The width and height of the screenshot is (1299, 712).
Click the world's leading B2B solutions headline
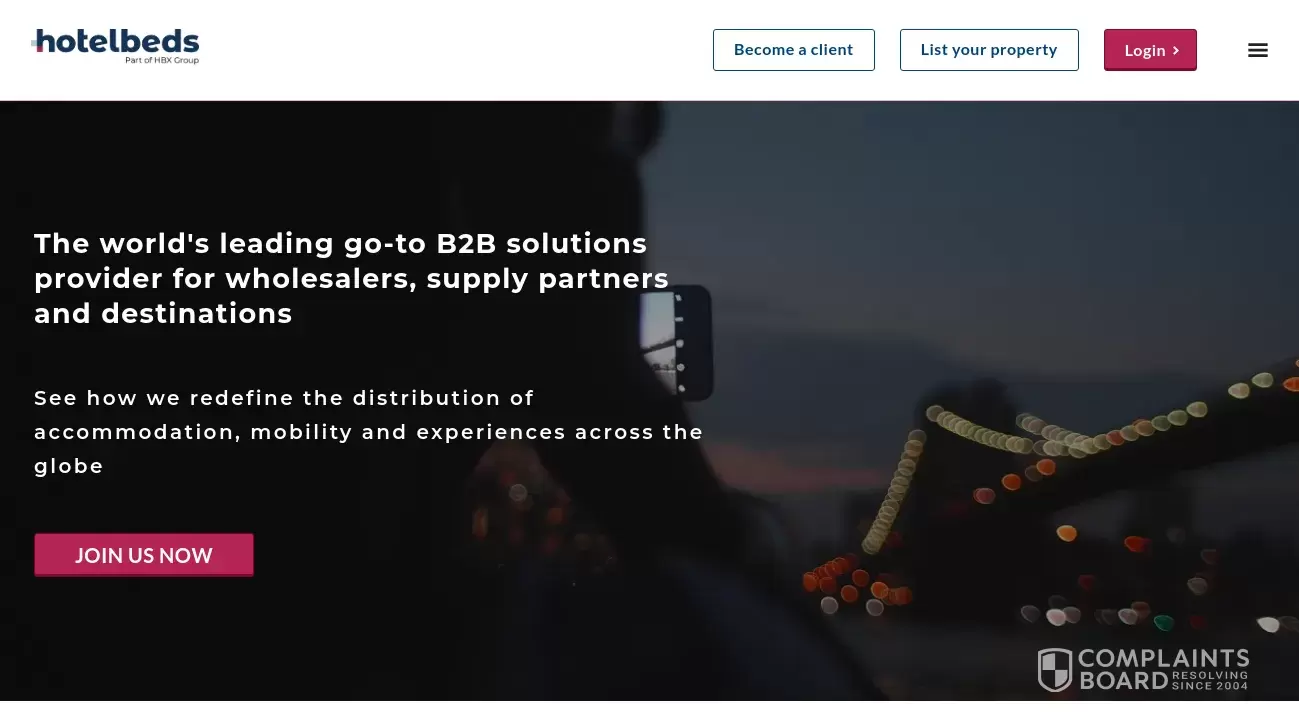[x=351, y=278]
